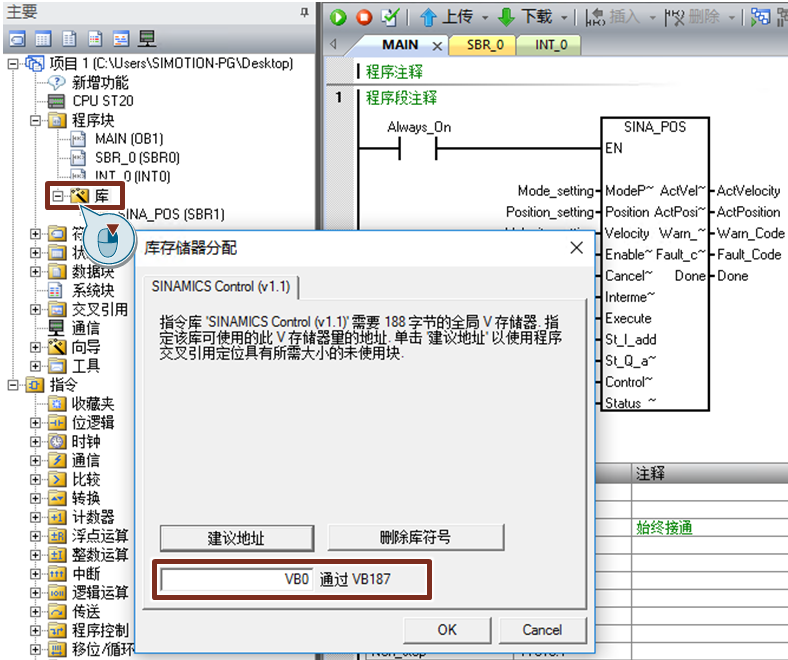Click the 传送 folder icon
Screen dimensions: 788x660
pos(57,612)
